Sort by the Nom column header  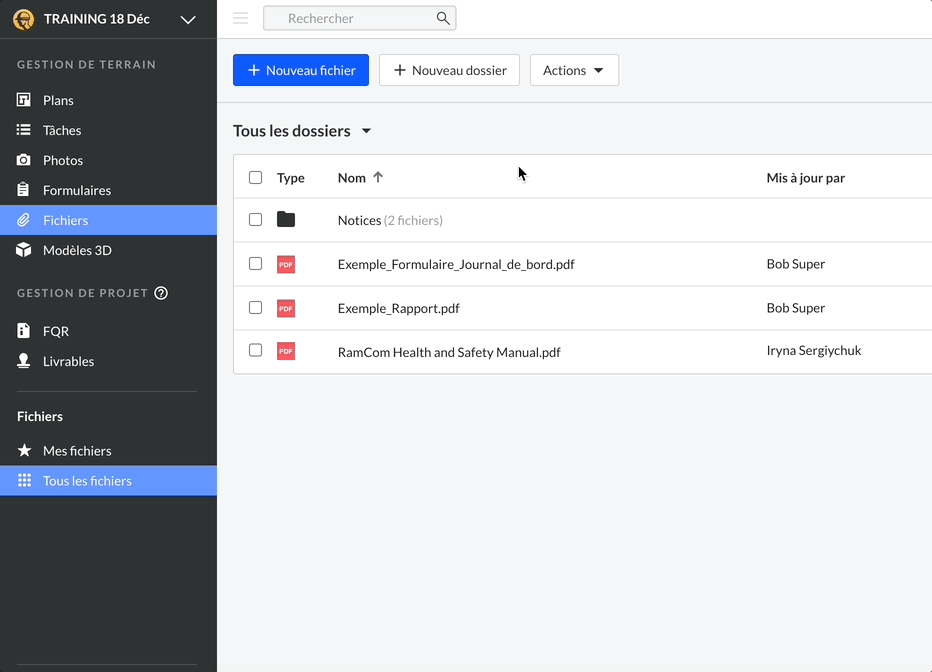pyautogui.click(x=352, y=178)
